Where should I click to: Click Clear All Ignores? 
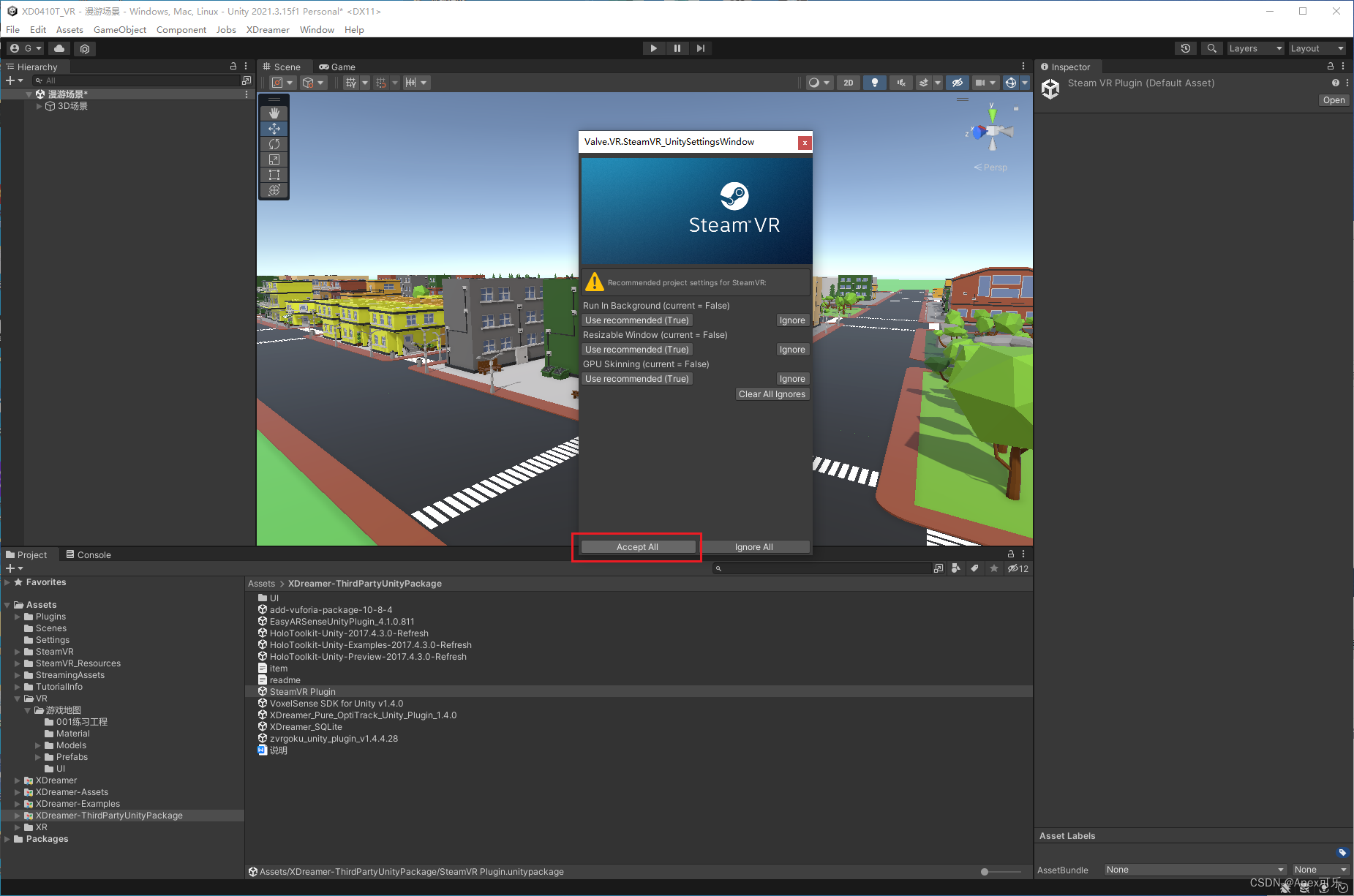(772, 394)
